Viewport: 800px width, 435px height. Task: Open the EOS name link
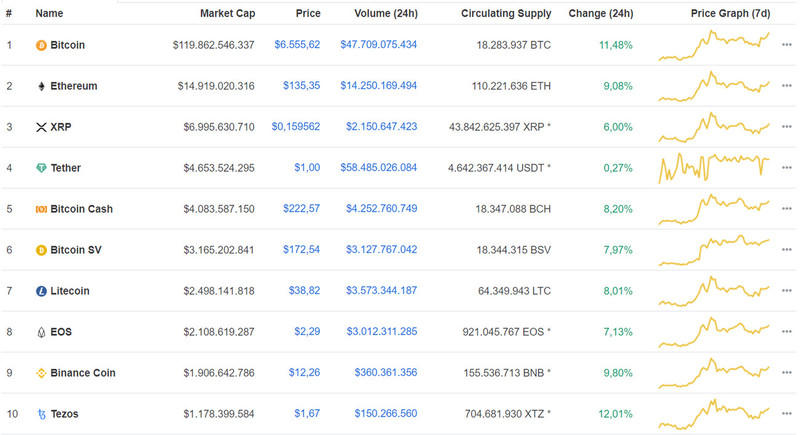61,332
